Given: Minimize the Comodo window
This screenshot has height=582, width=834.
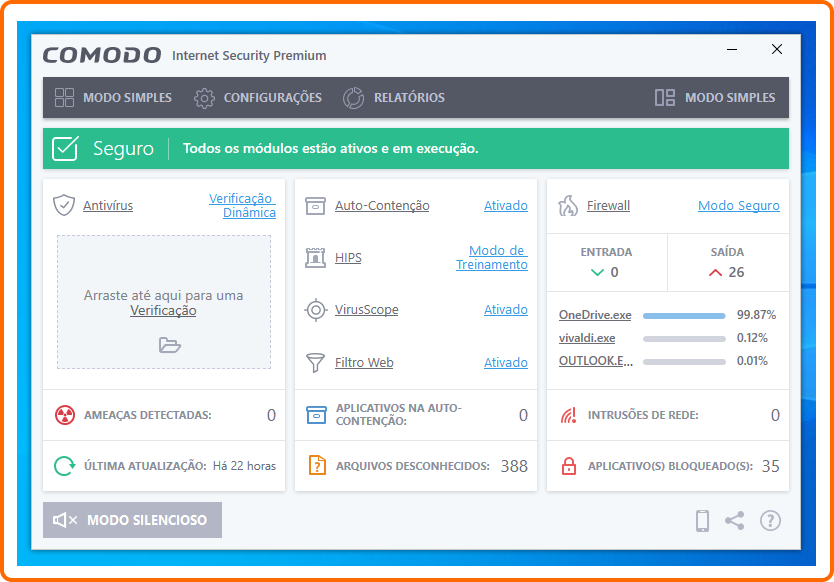Looking at the screenshot, I should pyautogui.click(x=732, y=49).
